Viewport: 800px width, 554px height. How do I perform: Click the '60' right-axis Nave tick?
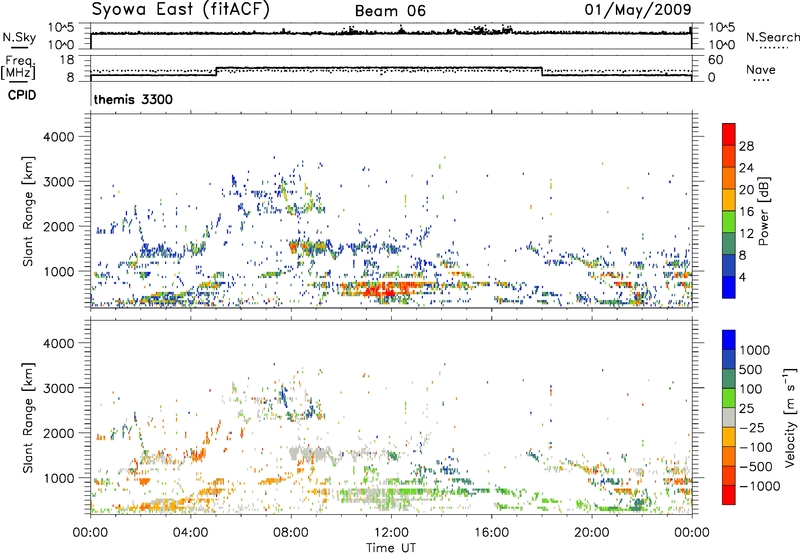pyautogui.click(x=715, y=60)
